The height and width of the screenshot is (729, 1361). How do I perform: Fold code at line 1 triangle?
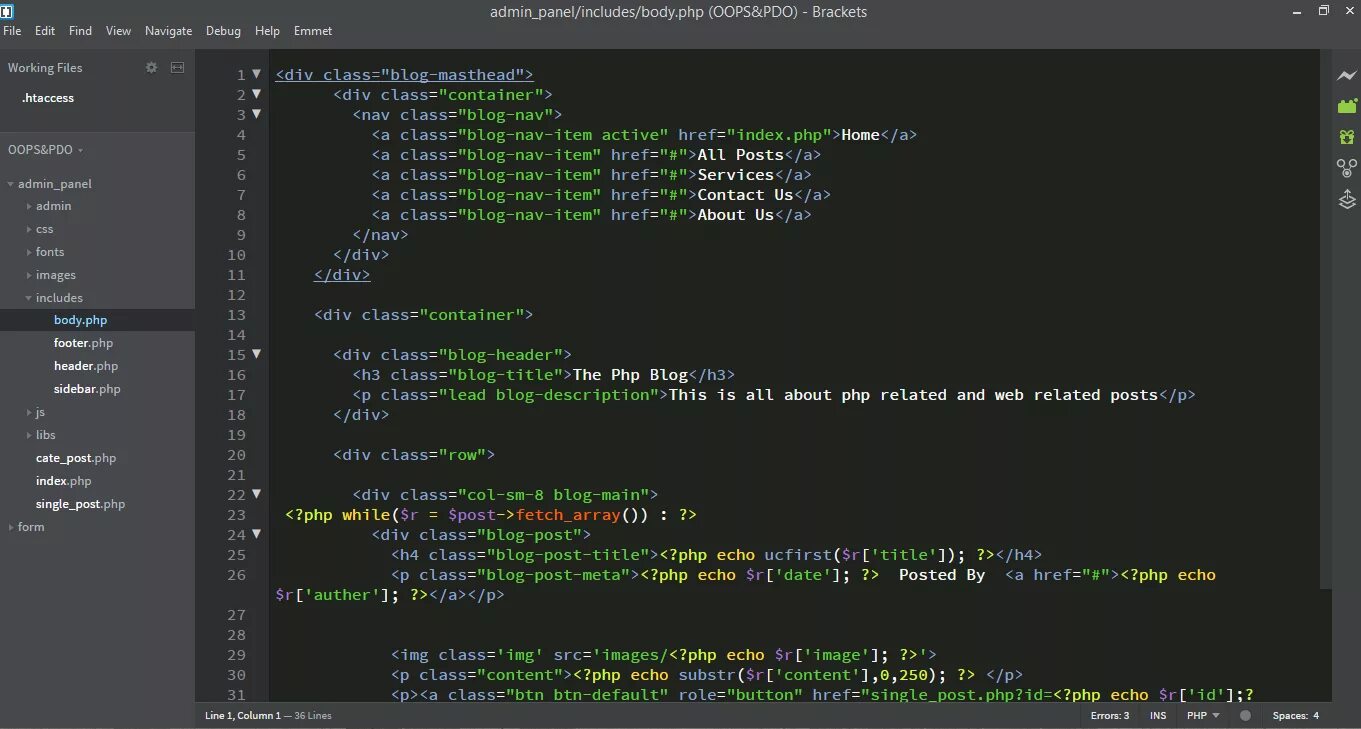(x=256, y=74)
